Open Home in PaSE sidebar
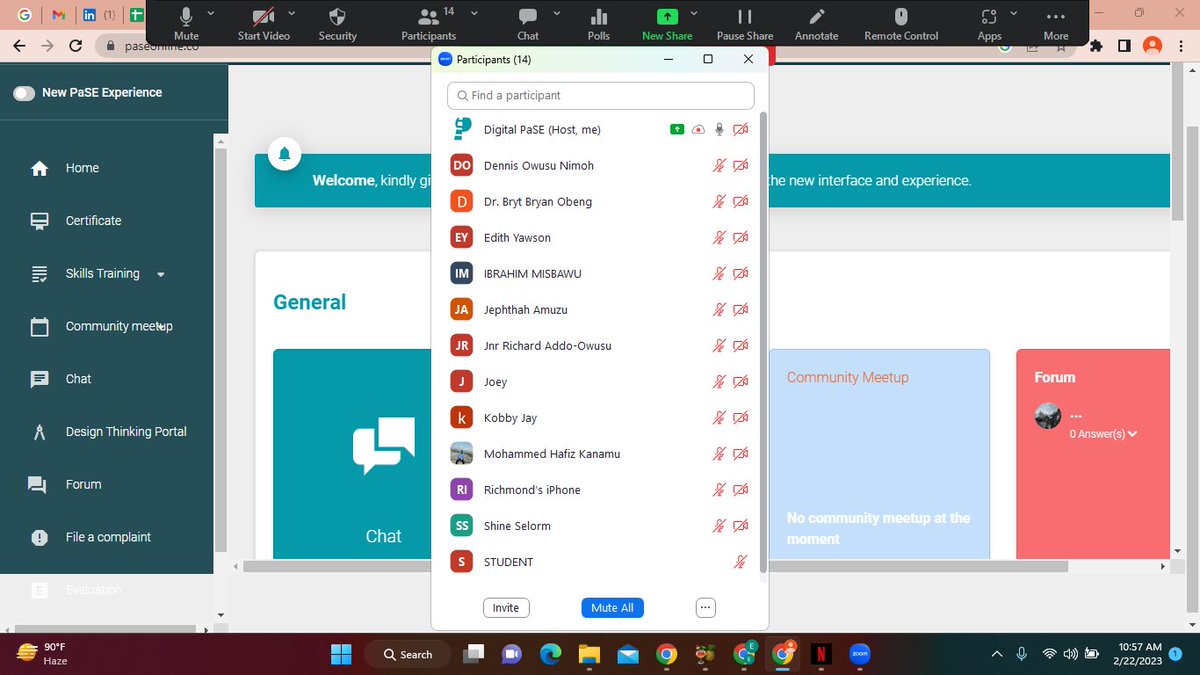The width and height of the screenshot is (1200, 675). 82,168
